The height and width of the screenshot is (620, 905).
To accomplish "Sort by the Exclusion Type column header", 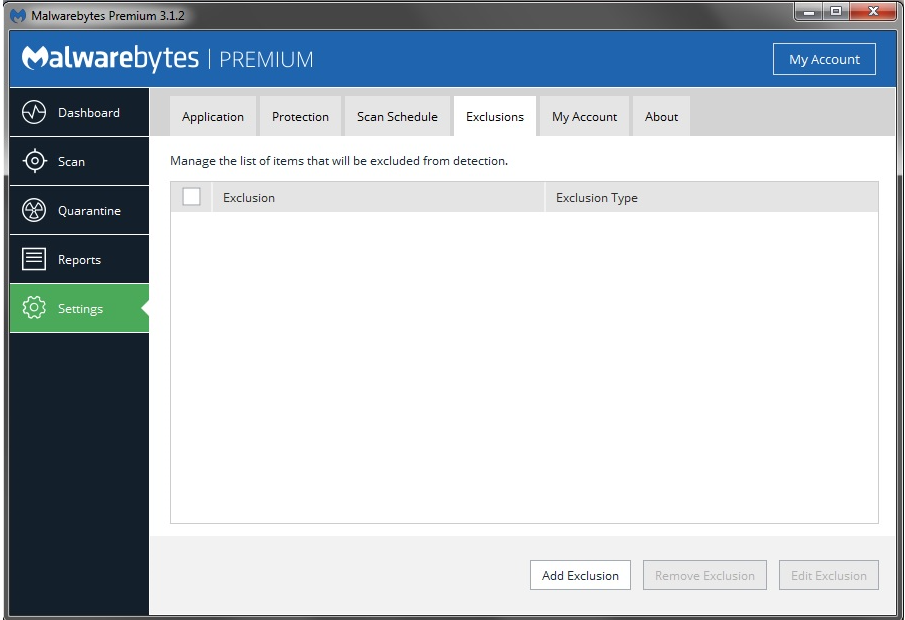I will pyautogui.click(x=710, y=197).
